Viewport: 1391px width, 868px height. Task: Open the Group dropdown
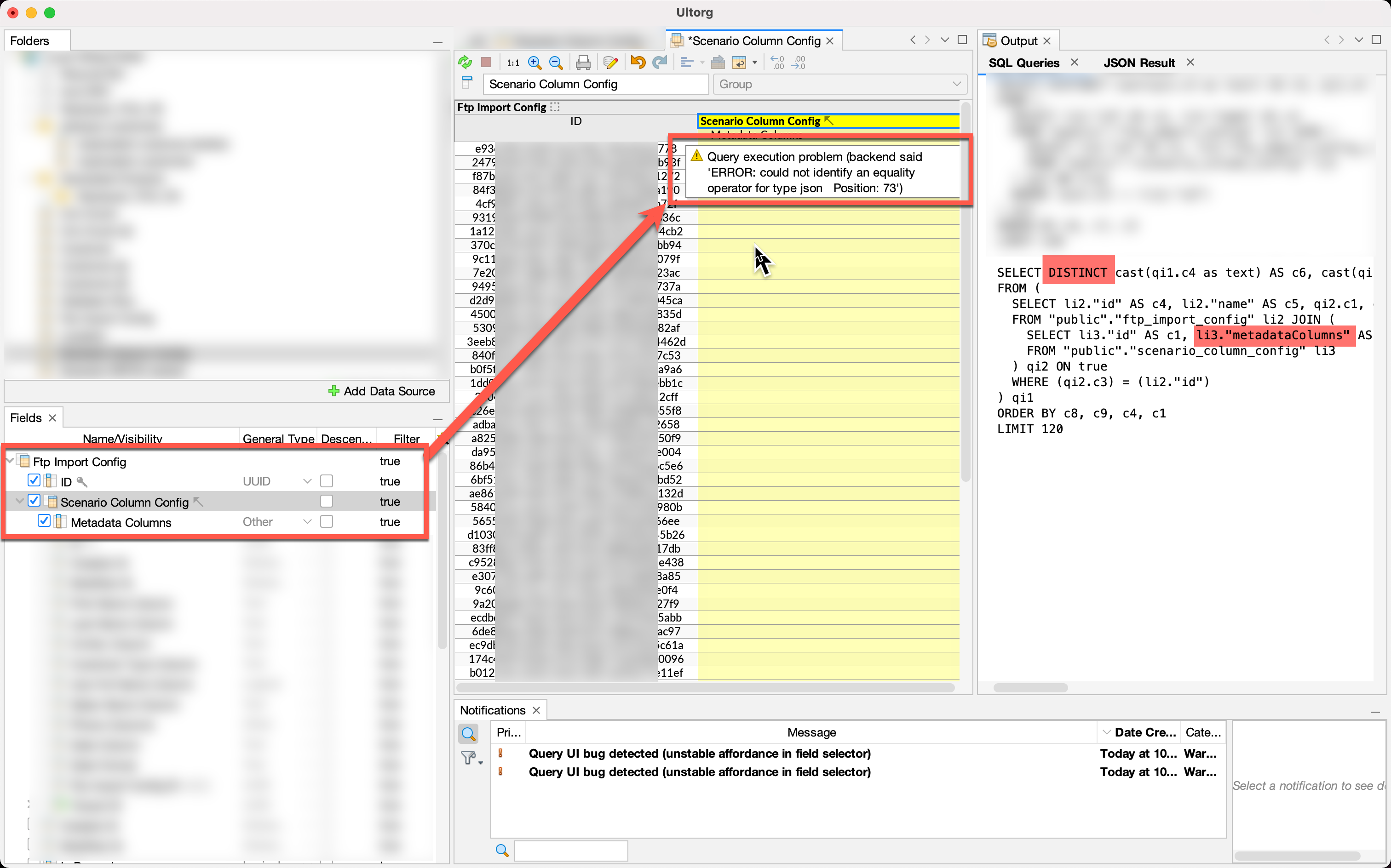click(x=839, y=84)
